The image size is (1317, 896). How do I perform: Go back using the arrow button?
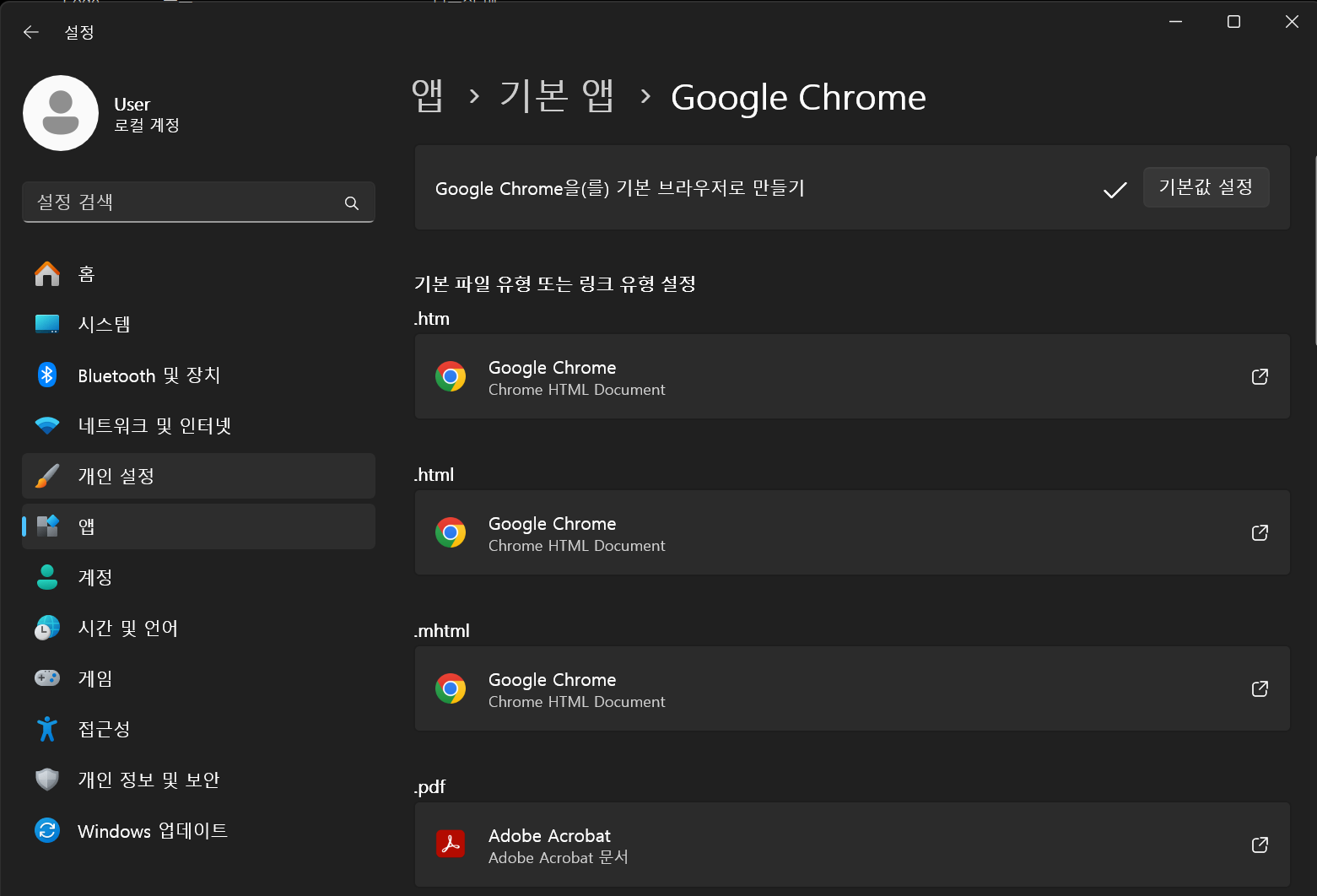coord(30,31)
